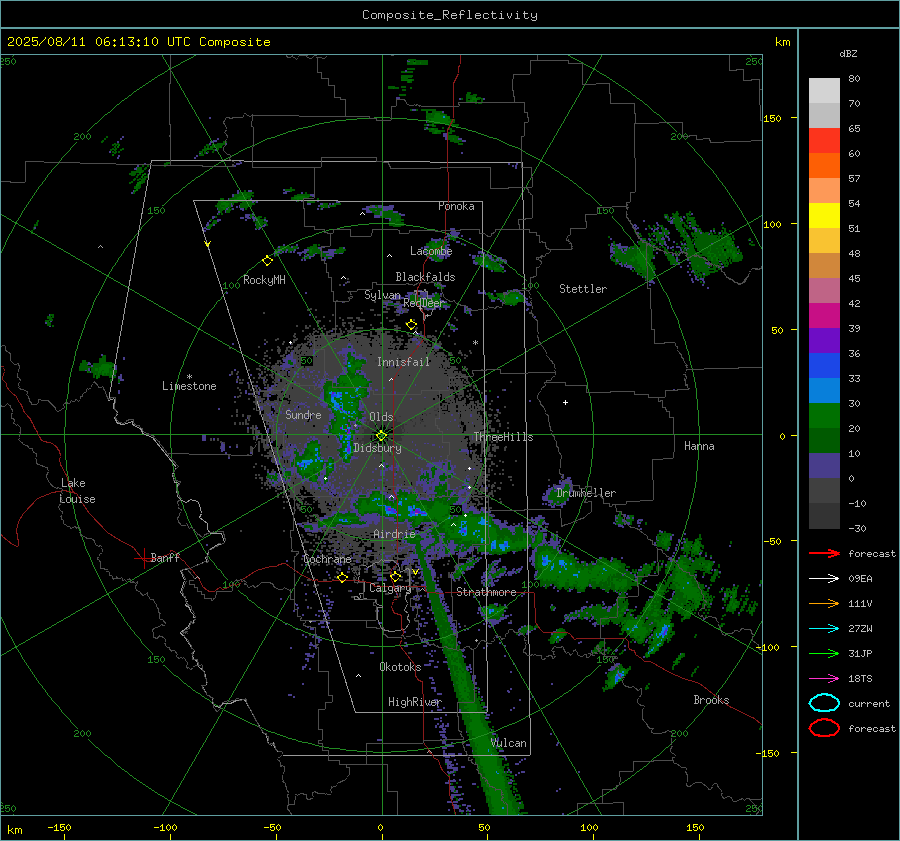This screenshot has height=841, width=900.
Task: Click the Composite_Reflectivity title text
Action: point(450,15)
